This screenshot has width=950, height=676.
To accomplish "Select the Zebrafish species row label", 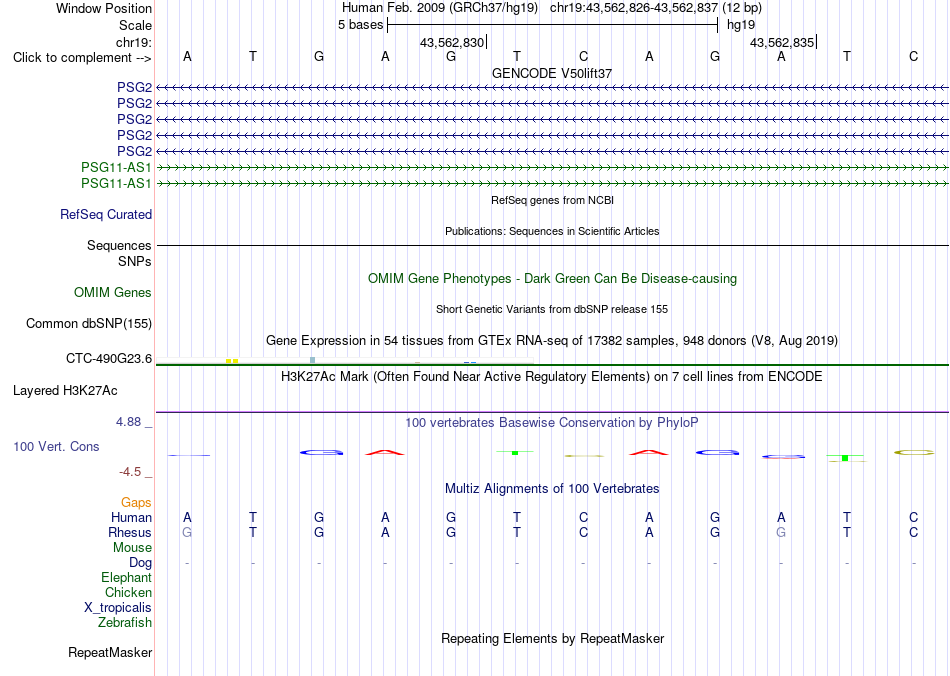I will [x=125, y=622].
